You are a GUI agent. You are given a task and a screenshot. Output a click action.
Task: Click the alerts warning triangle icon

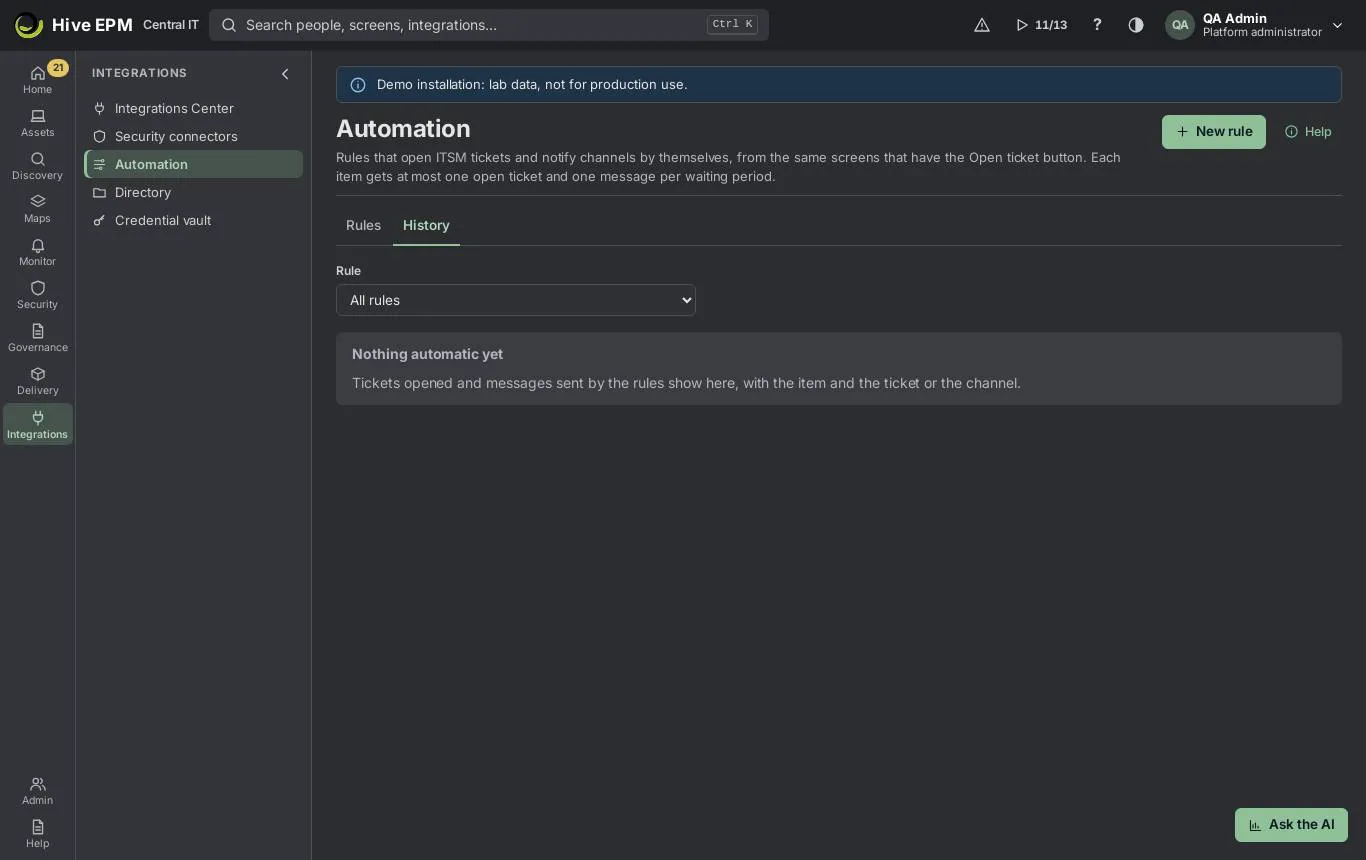pos(982,25)
